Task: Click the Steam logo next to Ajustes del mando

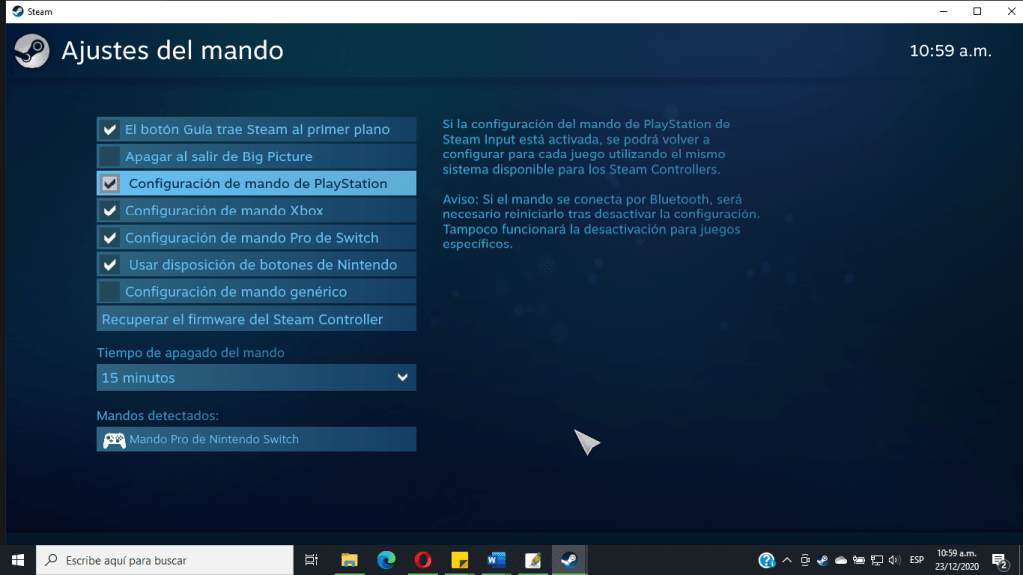Action: coord(32,50)
